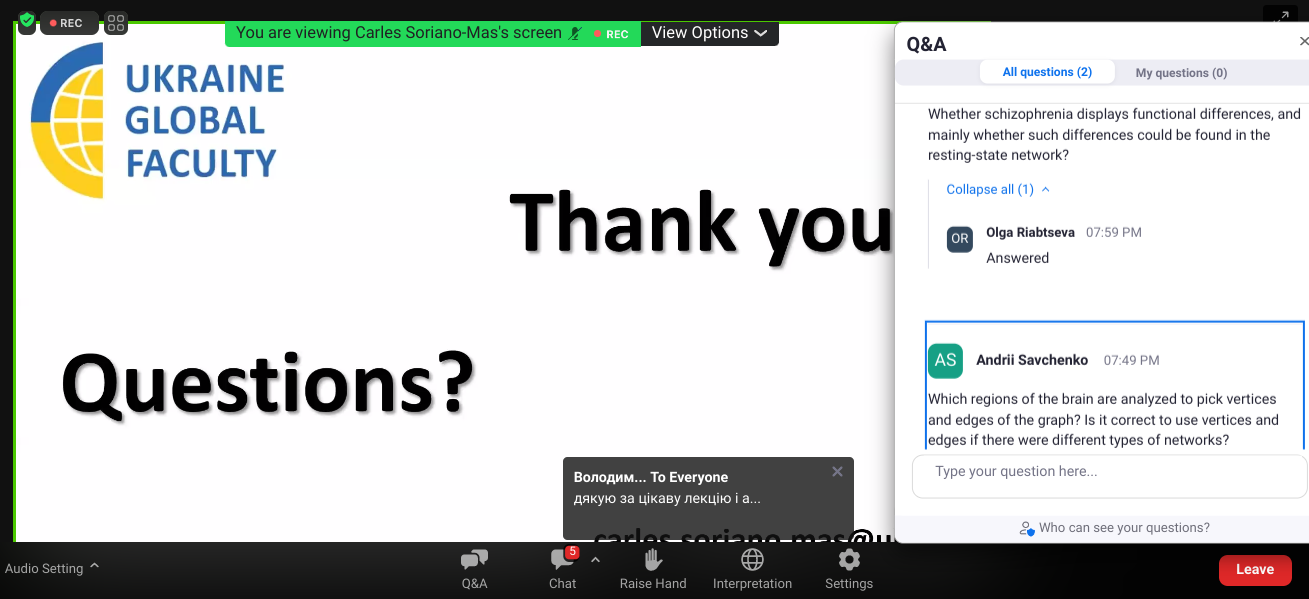This screenshot has width=1309, height=599.
Task: Click the Type your question input field
Action: (1108, 472)
